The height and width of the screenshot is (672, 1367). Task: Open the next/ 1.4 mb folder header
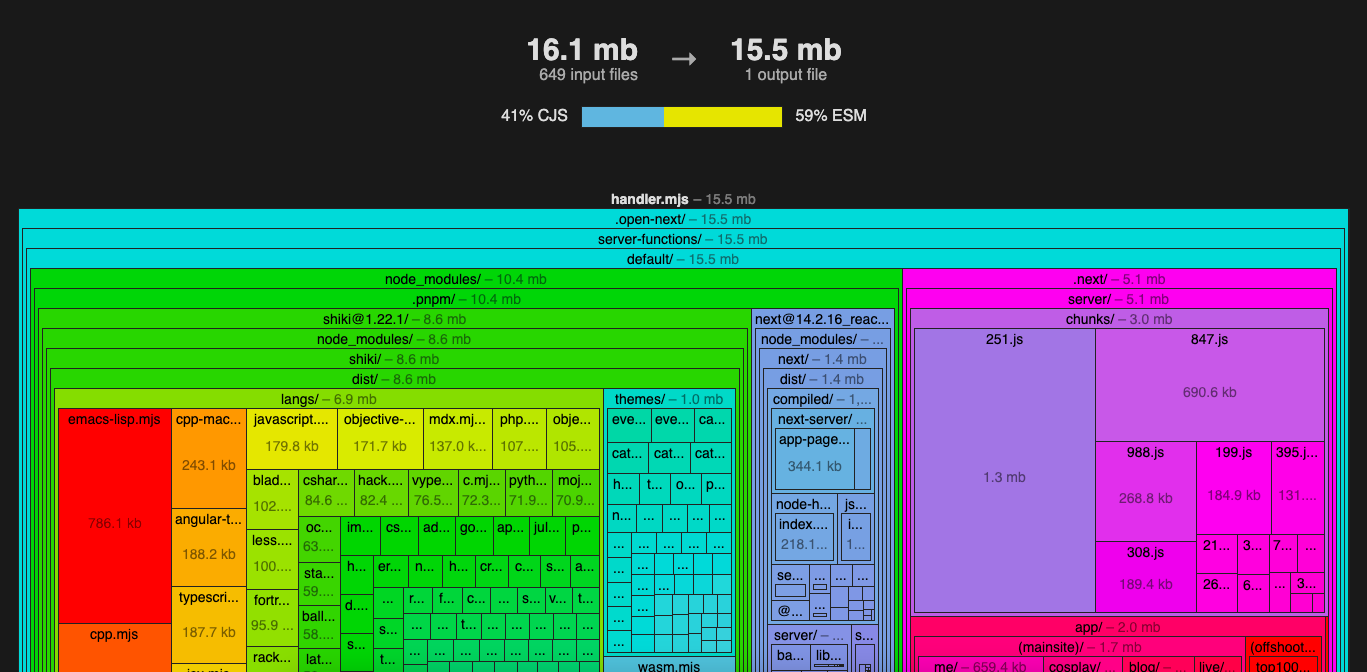coord(822,359)
